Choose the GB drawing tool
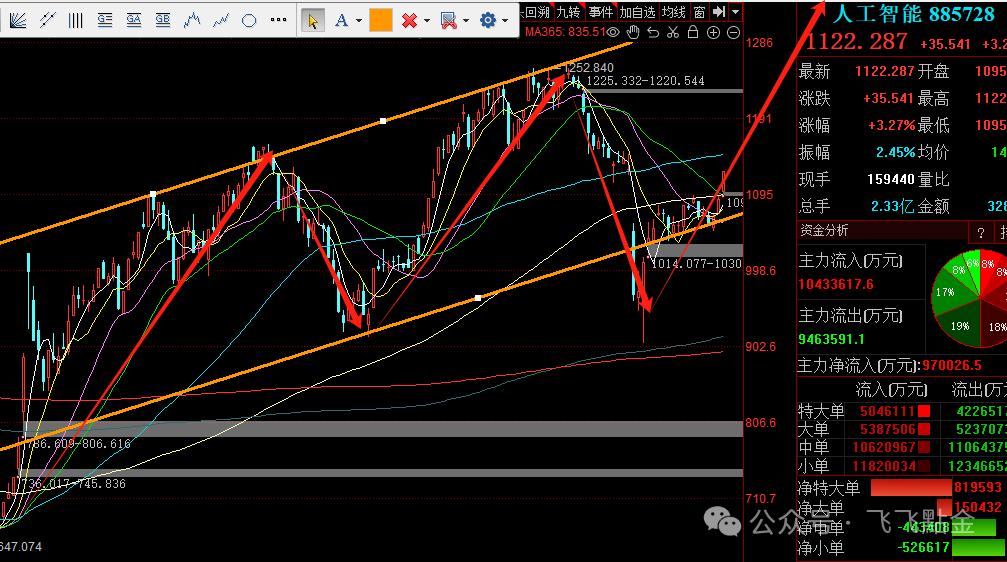The image size is (1007, 562). click(x=162, y=20)
